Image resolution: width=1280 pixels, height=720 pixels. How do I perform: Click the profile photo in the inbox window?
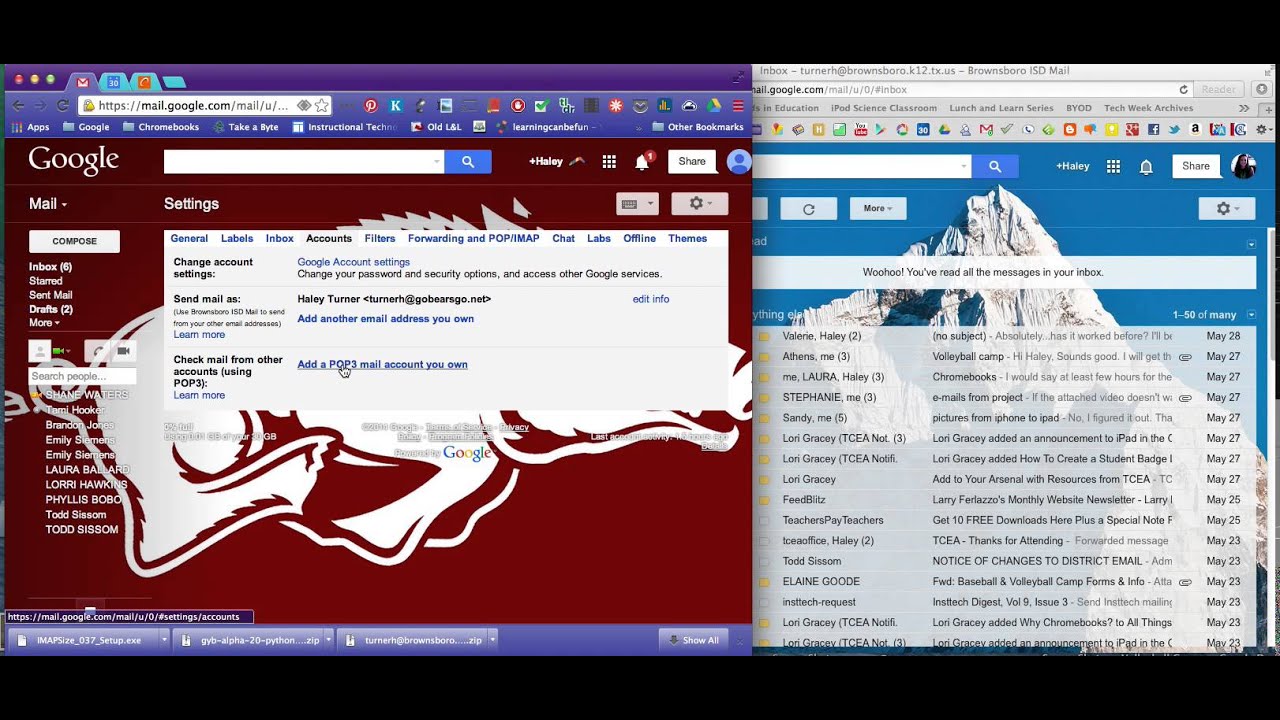click(x=1244, y=166)
